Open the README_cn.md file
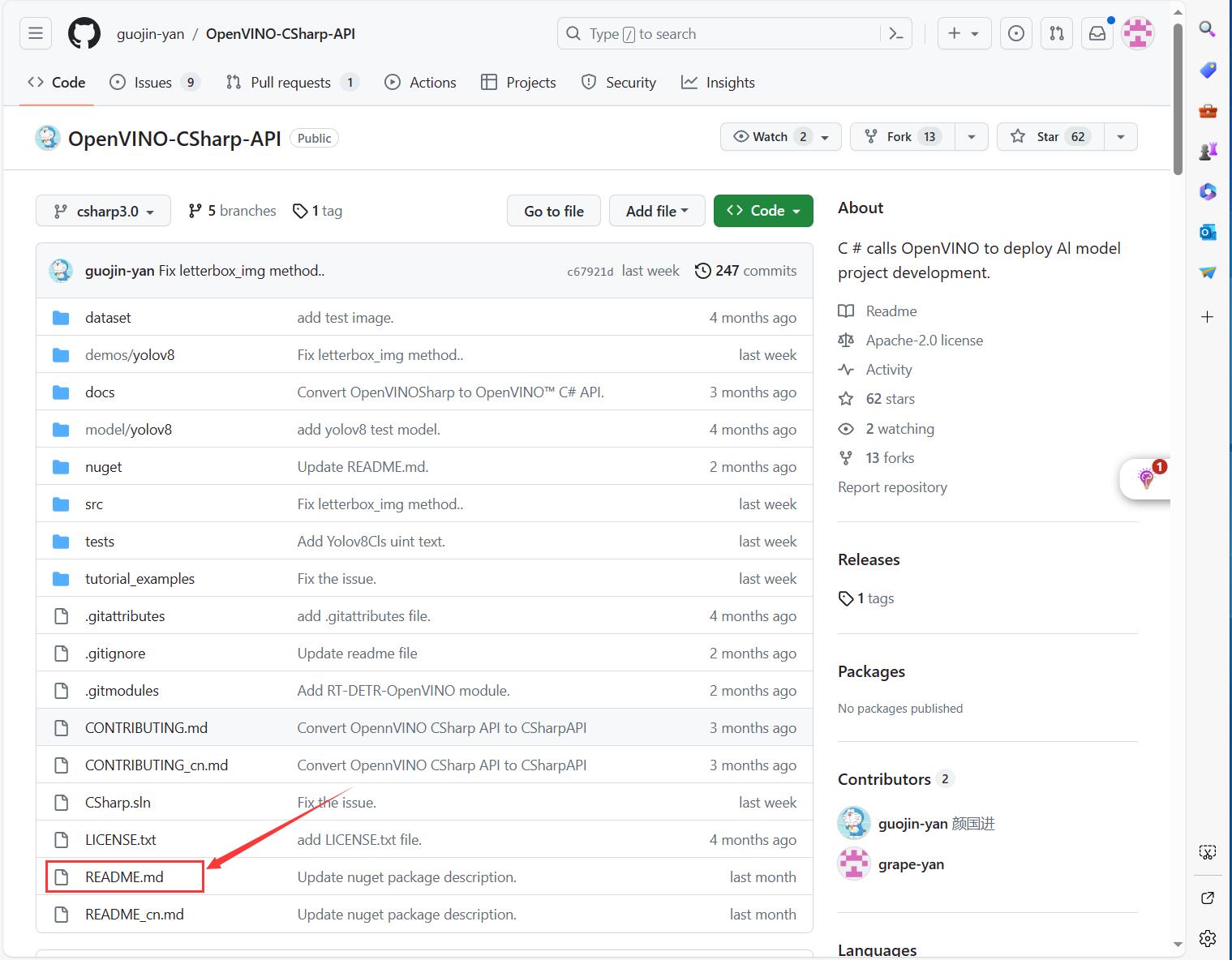This screenshot has height=960, width=1232. pos(135,915)
